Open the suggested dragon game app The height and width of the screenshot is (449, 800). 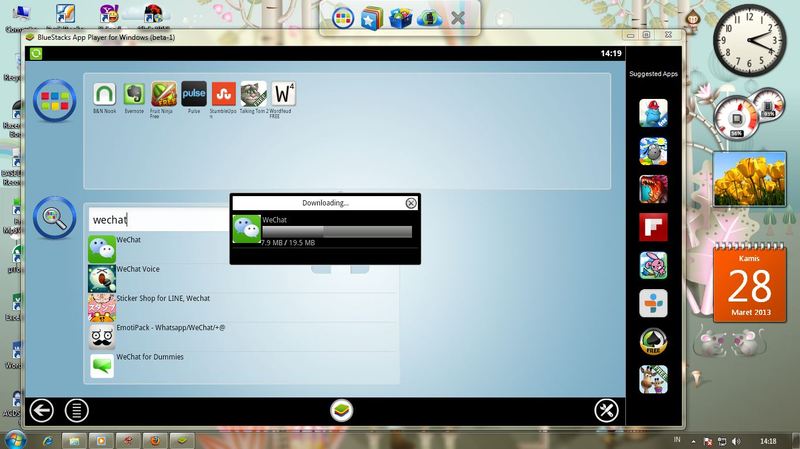click(653, 189)
